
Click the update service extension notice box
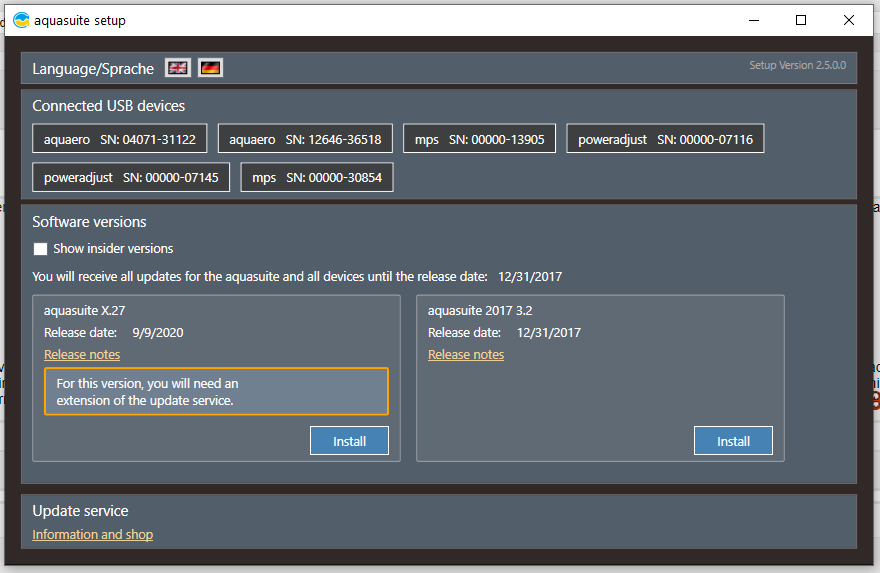(x=215, y=391)
